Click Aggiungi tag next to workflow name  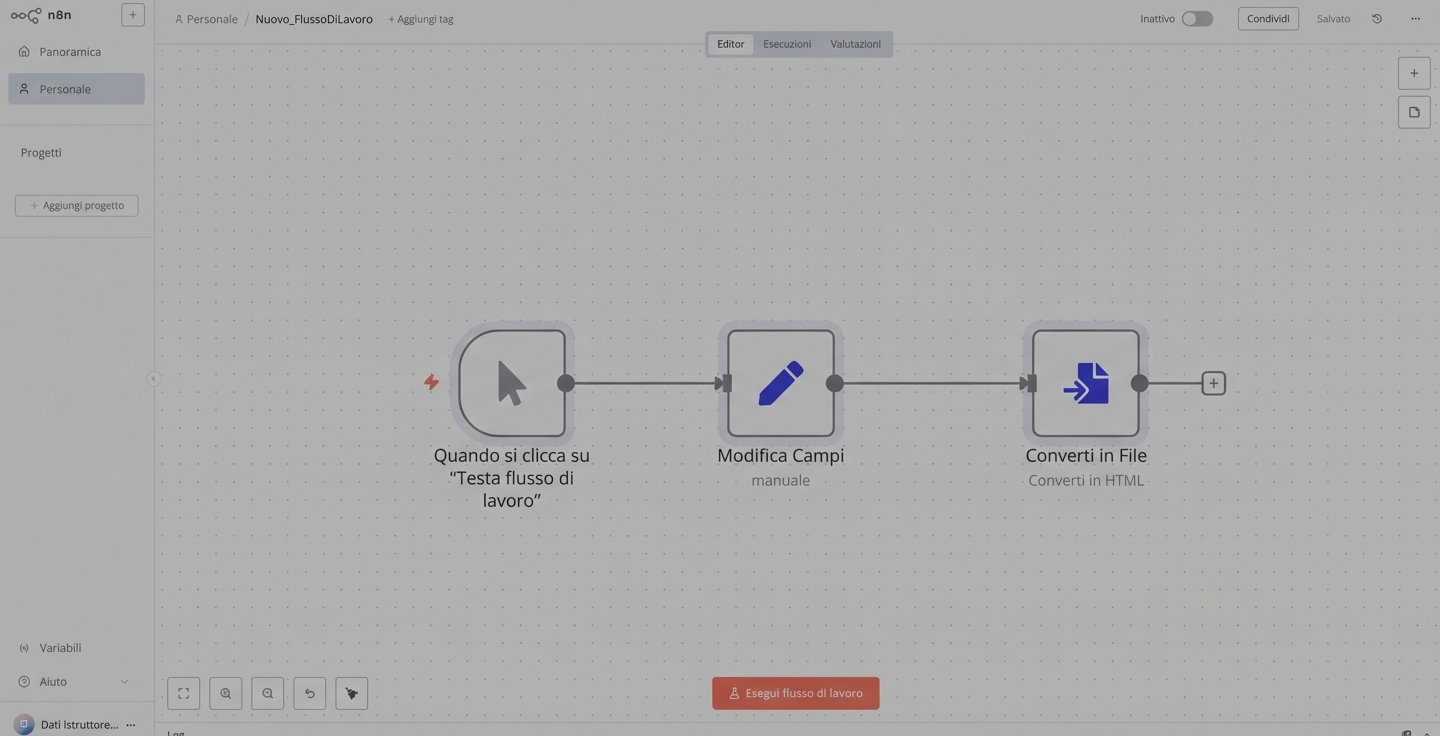[421, 19]
